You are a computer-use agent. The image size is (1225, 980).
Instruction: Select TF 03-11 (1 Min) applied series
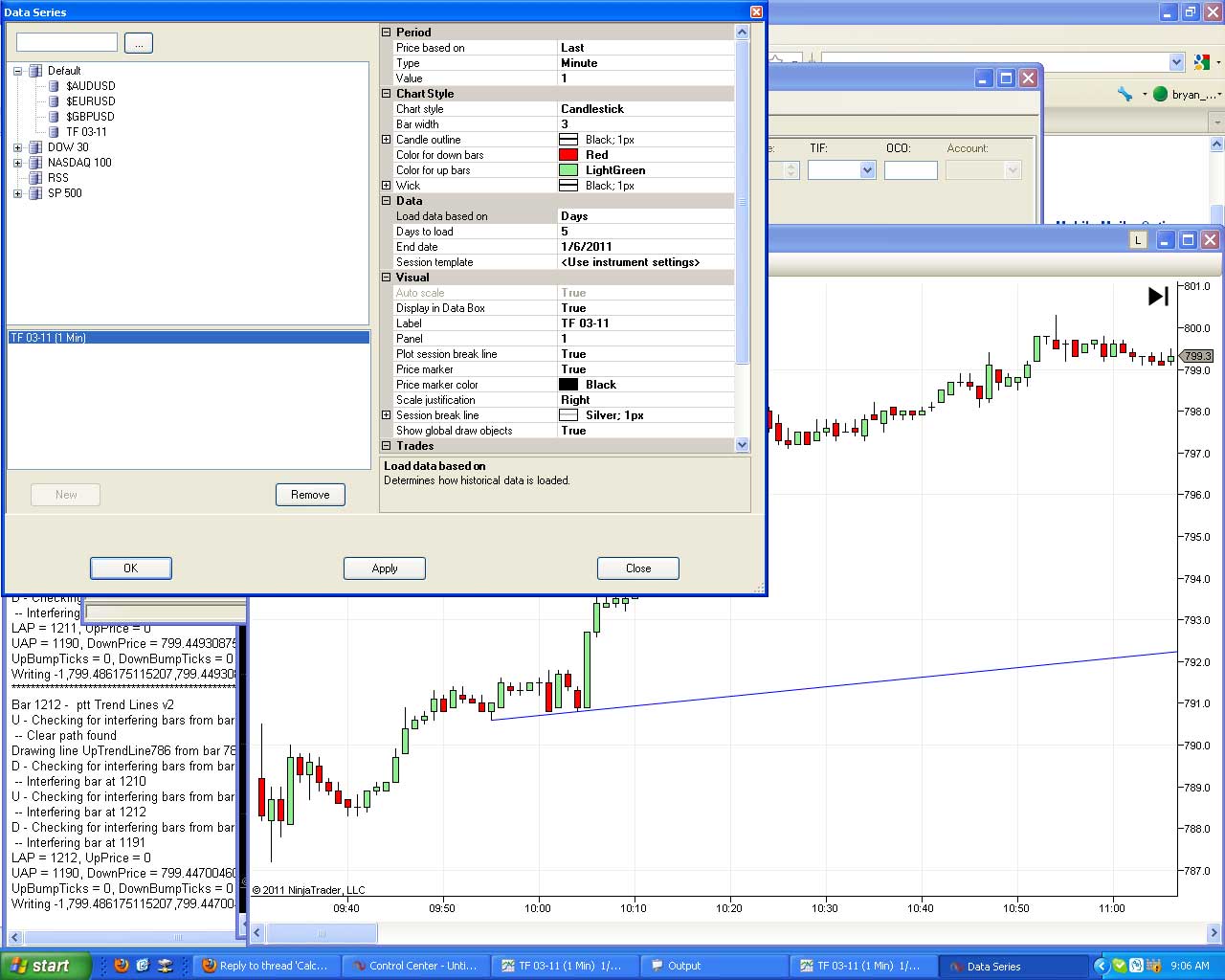(189, 338)
